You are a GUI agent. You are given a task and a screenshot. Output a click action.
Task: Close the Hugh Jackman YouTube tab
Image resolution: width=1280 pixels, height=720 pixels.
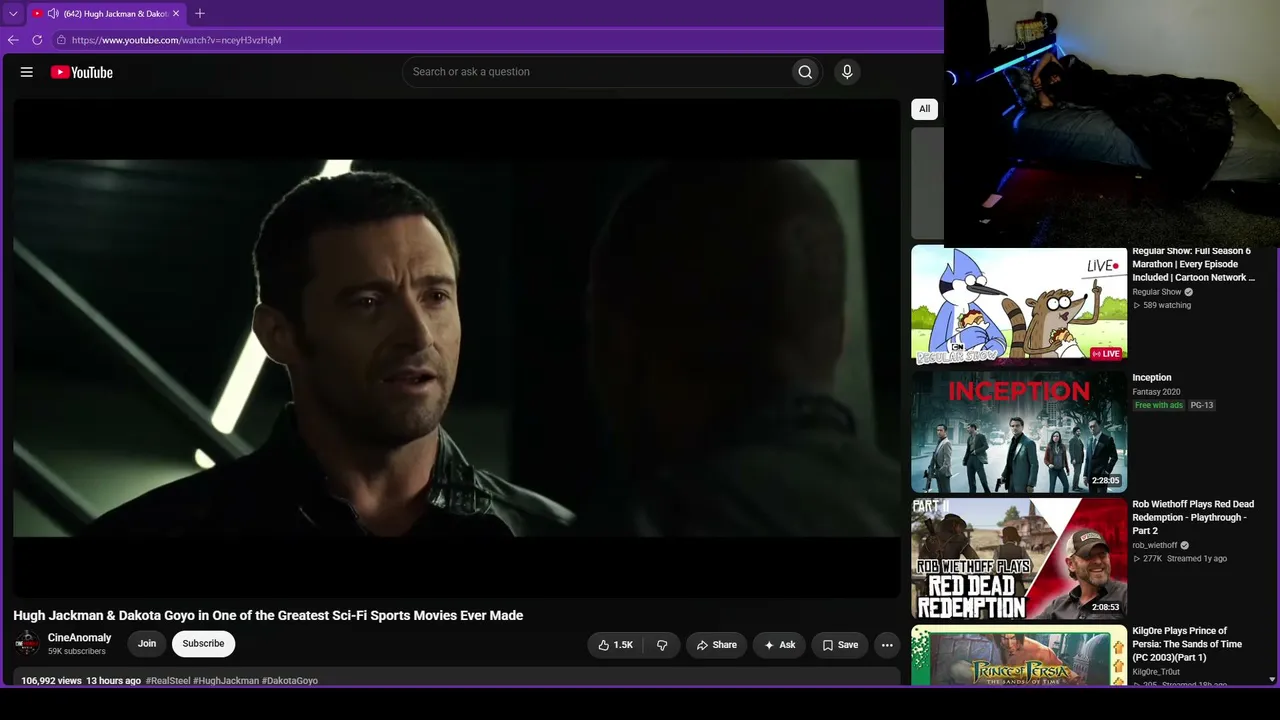tap(176, 14)
